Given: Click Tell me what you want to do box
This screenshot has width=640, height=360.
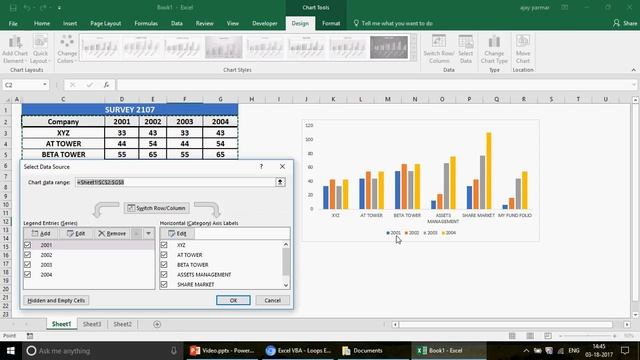Looking at the screenshot, I should (x=393, y=23).
